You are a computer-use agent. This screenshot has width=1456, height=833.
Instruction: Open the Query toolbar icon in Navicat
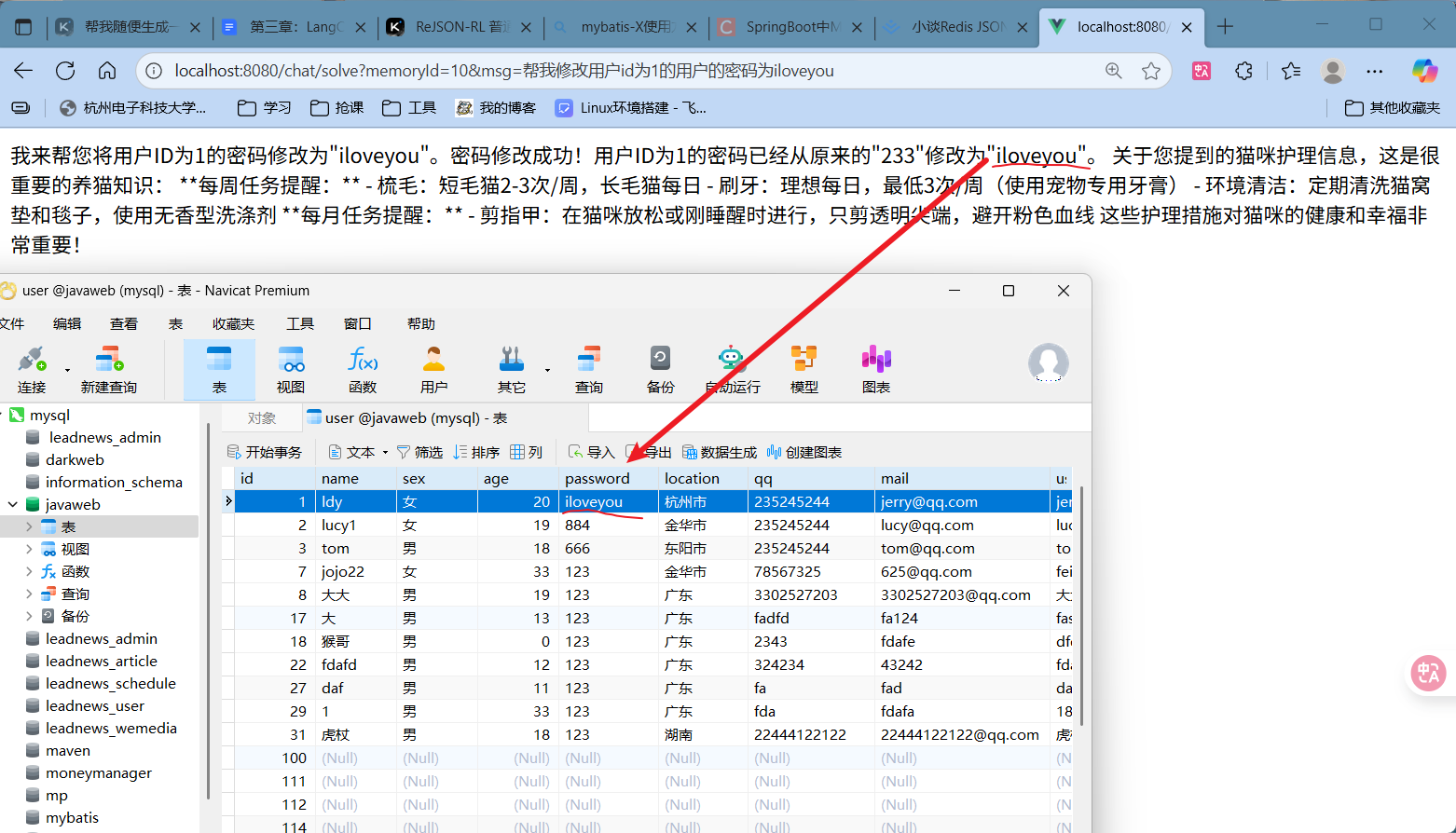(589, 370)
